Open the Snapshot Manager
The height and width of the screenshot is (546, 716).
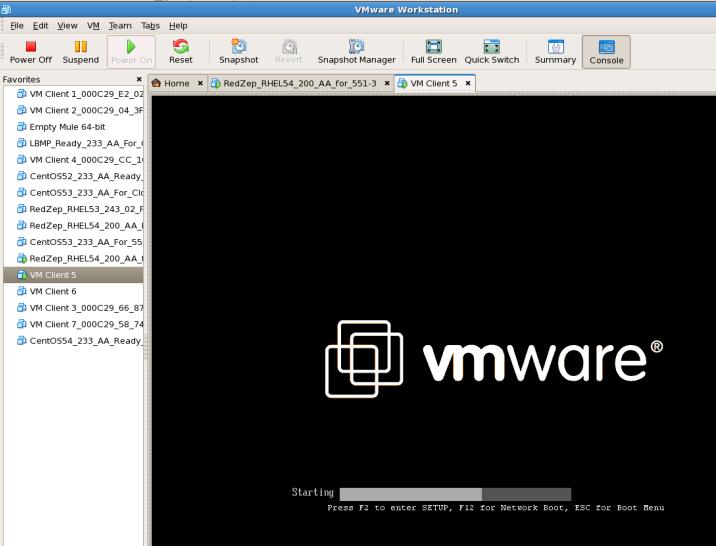357,52
